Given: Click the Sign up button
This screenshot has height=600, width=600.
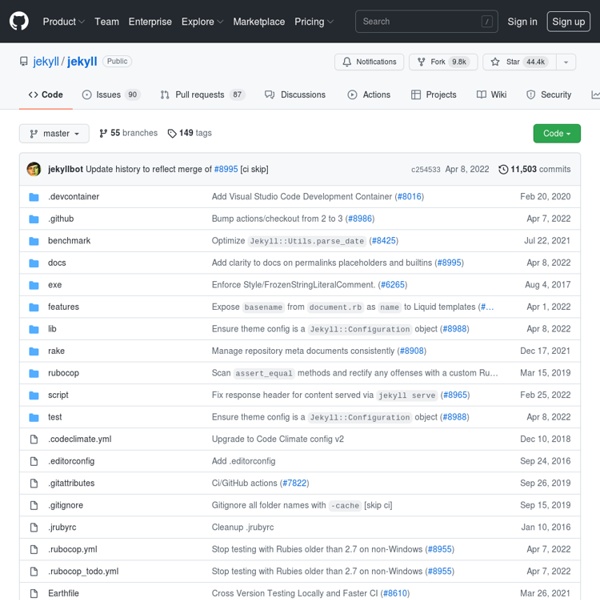Looking at the screenshot, I should tap(568, 22).
